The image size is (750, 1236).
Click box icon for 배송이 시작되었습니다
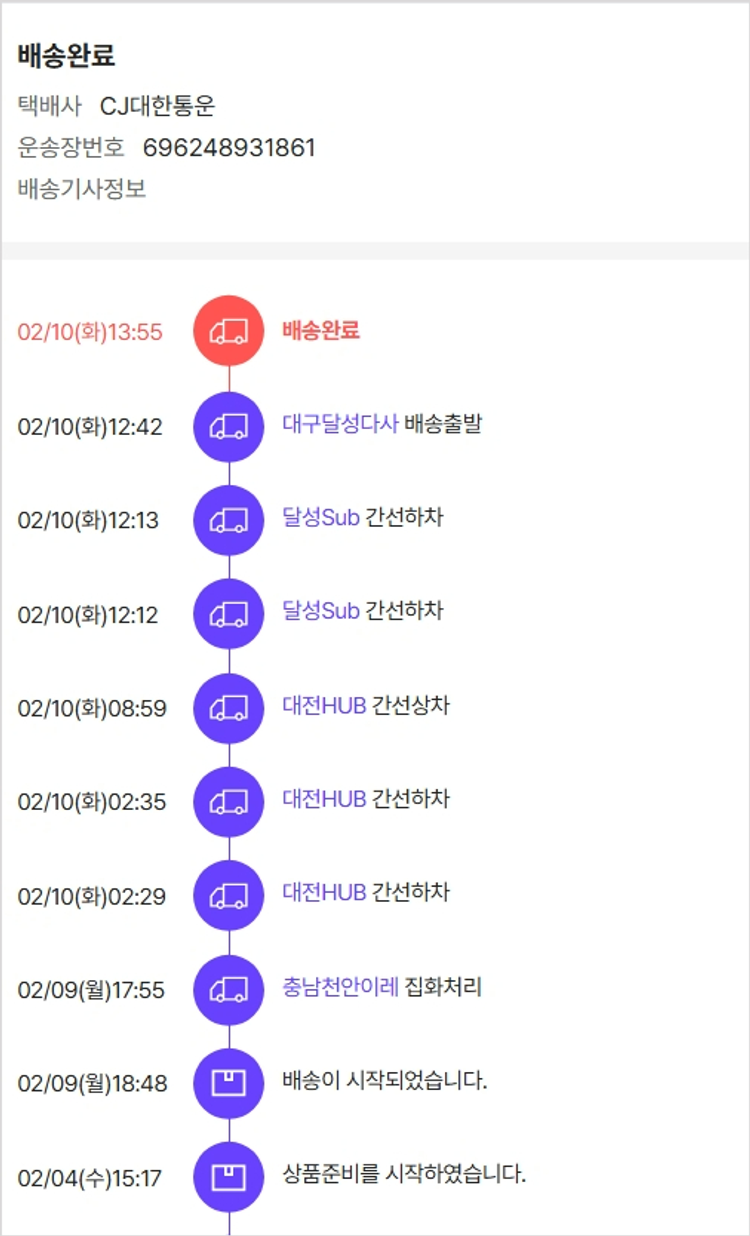tap(229, 1083)
